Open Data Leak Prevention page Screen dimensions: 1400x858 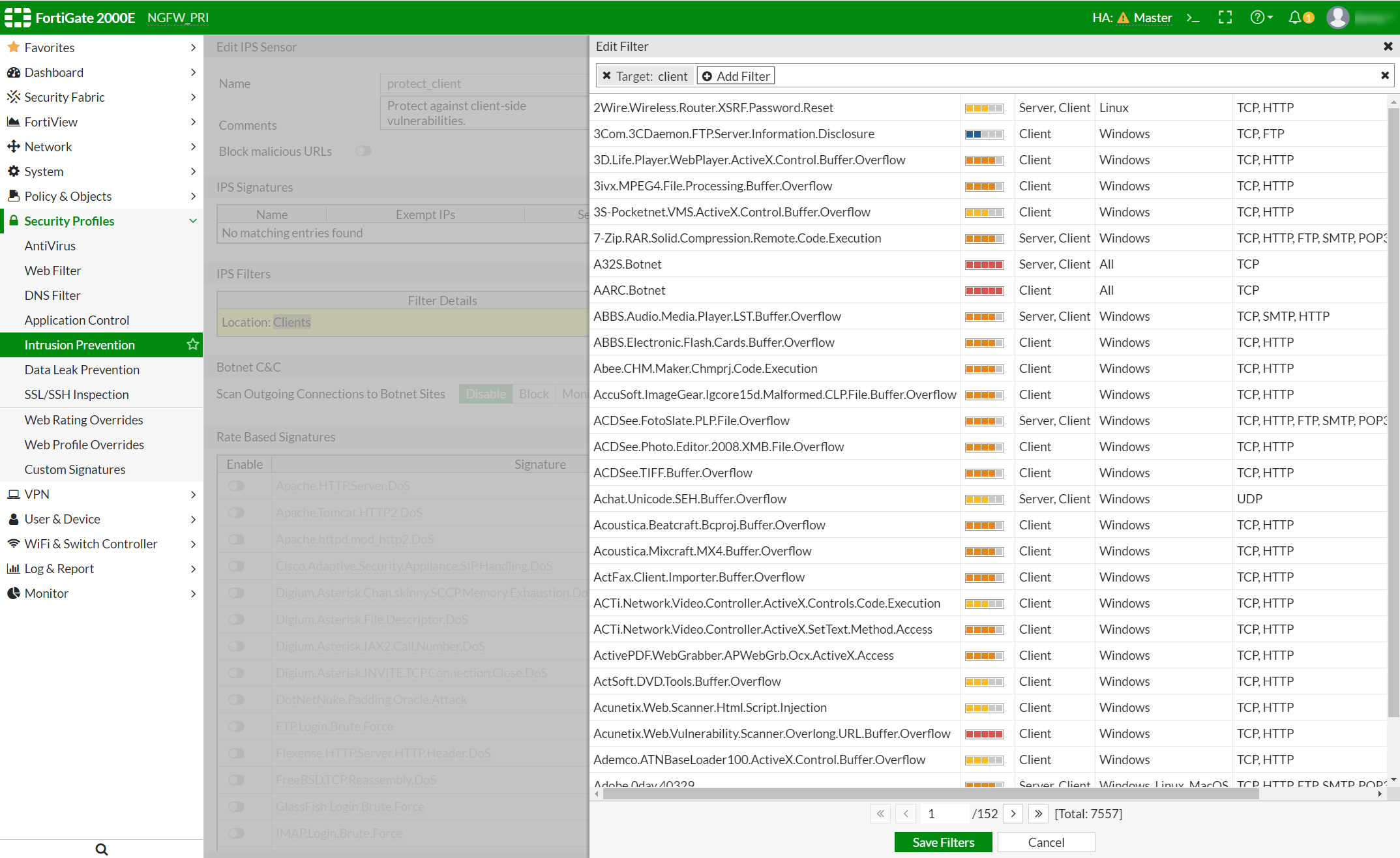(82, 369)
